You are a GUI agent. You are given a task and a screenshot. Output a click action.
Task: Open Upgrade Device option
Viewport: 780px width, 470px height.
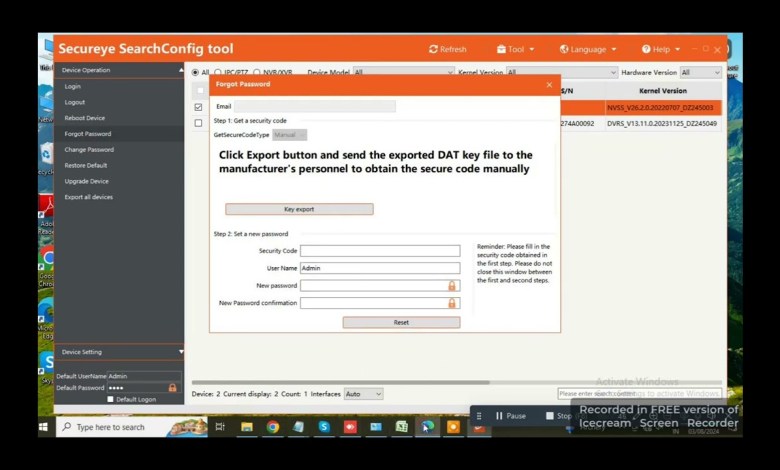pos(87,181)
